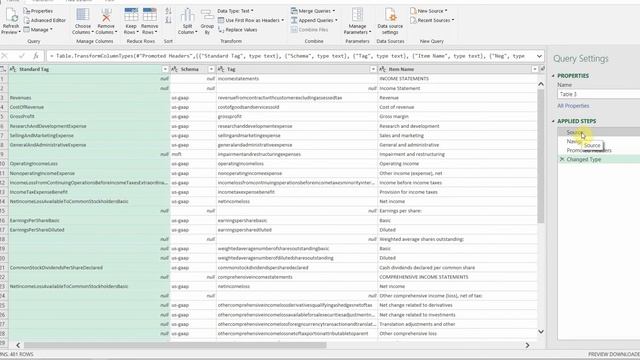Cancel formula edit with X icon
This screenshot has height=360, width=640.
click(x=4, y=56)
